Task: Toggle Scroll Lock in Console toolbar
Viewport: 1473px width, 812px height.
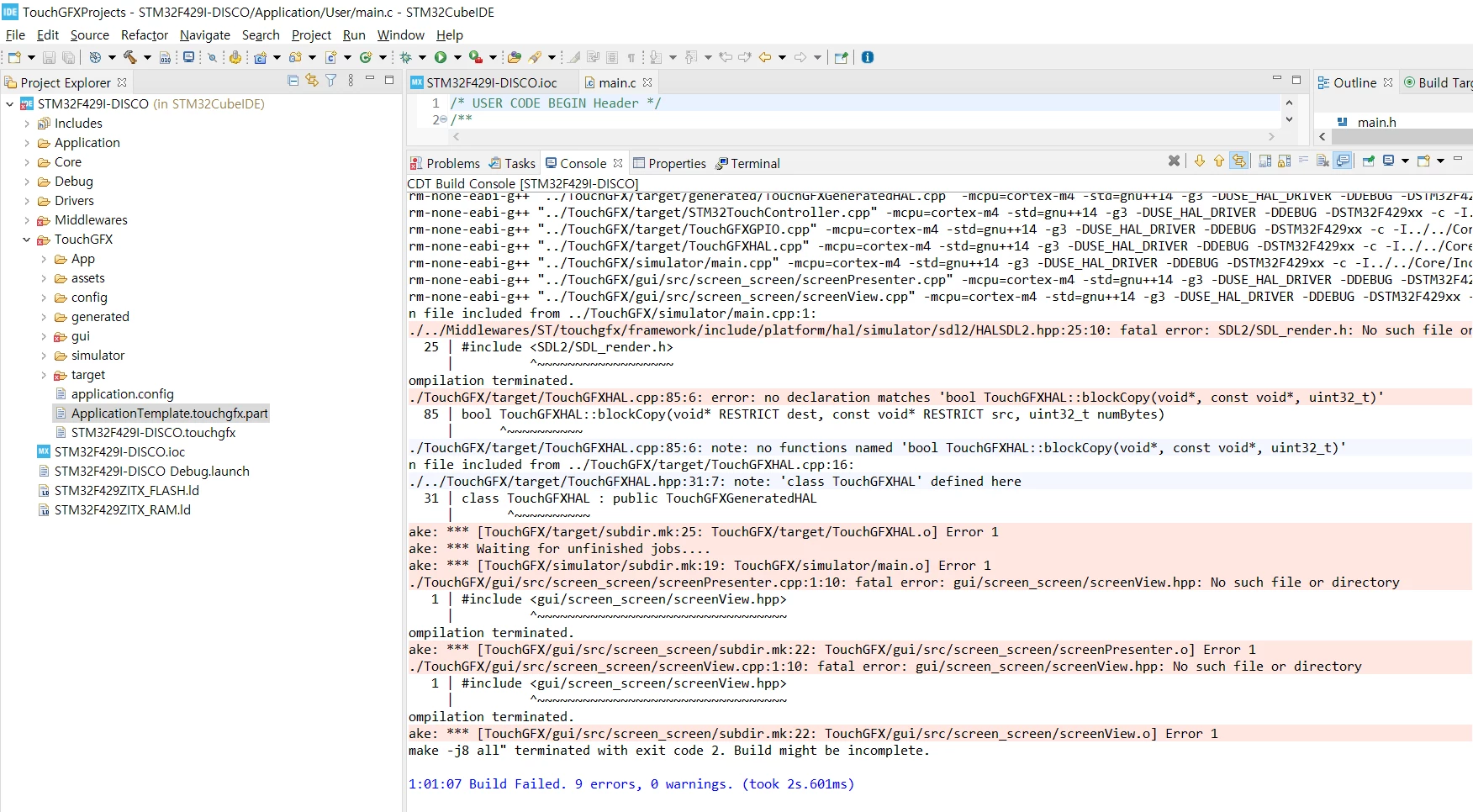Action: 1284,161
